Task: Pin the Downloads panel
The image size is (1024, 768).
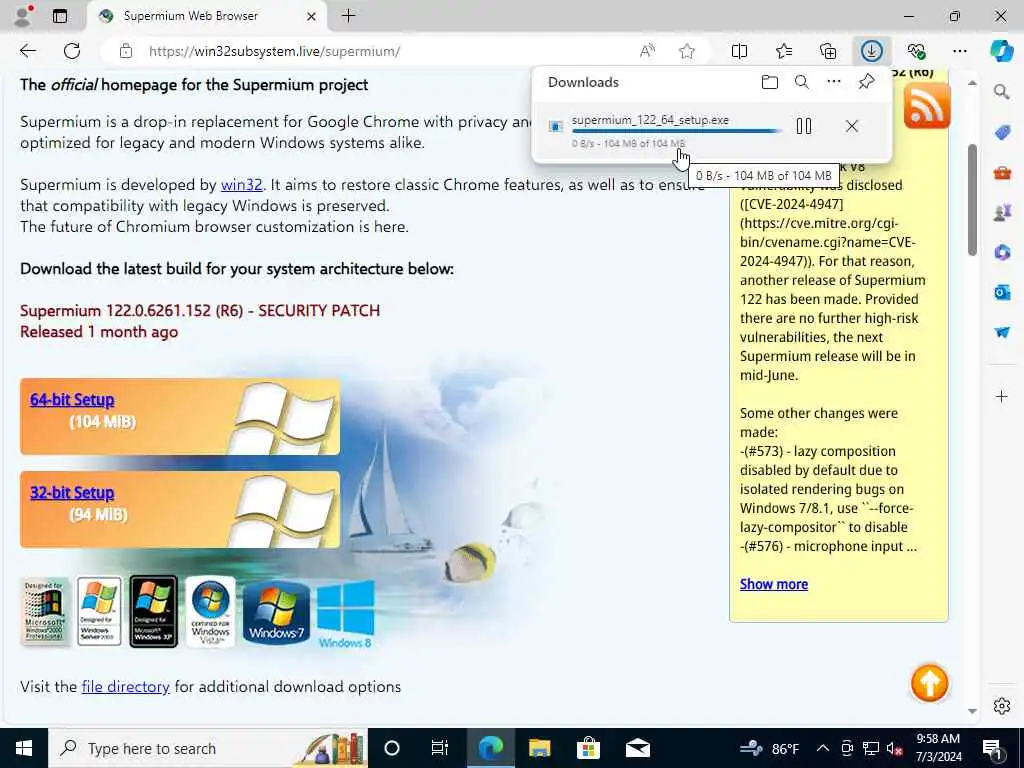Action: click(x=866, y=82)
